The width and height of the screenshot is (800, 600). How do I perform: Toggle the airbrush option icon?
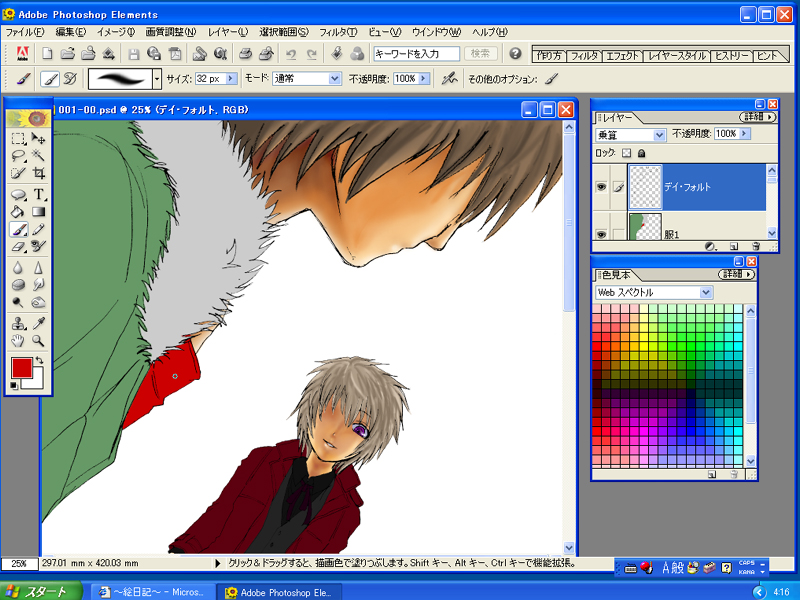pyautogui.click(x=449, y=79)
